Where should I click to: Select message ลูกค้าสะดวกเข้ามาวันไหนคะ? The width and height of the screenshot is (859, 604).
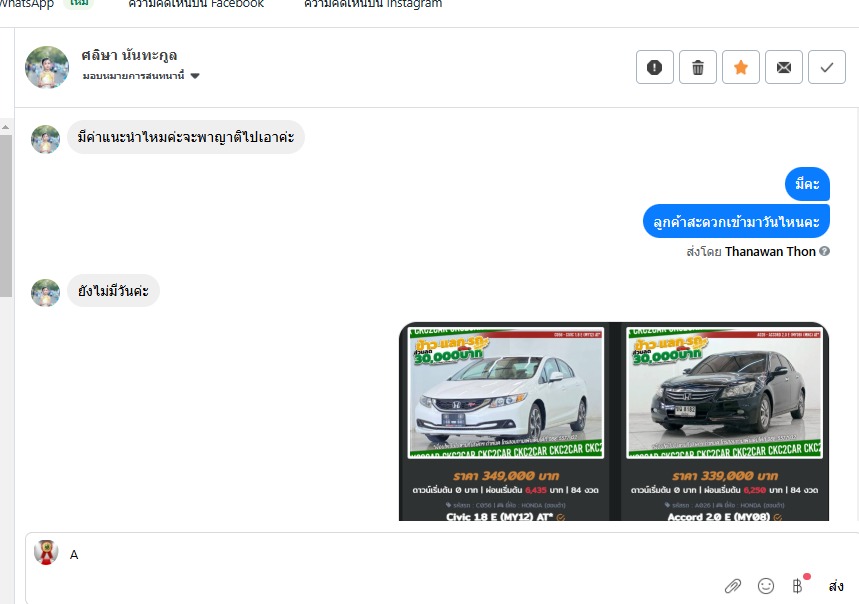736,221
